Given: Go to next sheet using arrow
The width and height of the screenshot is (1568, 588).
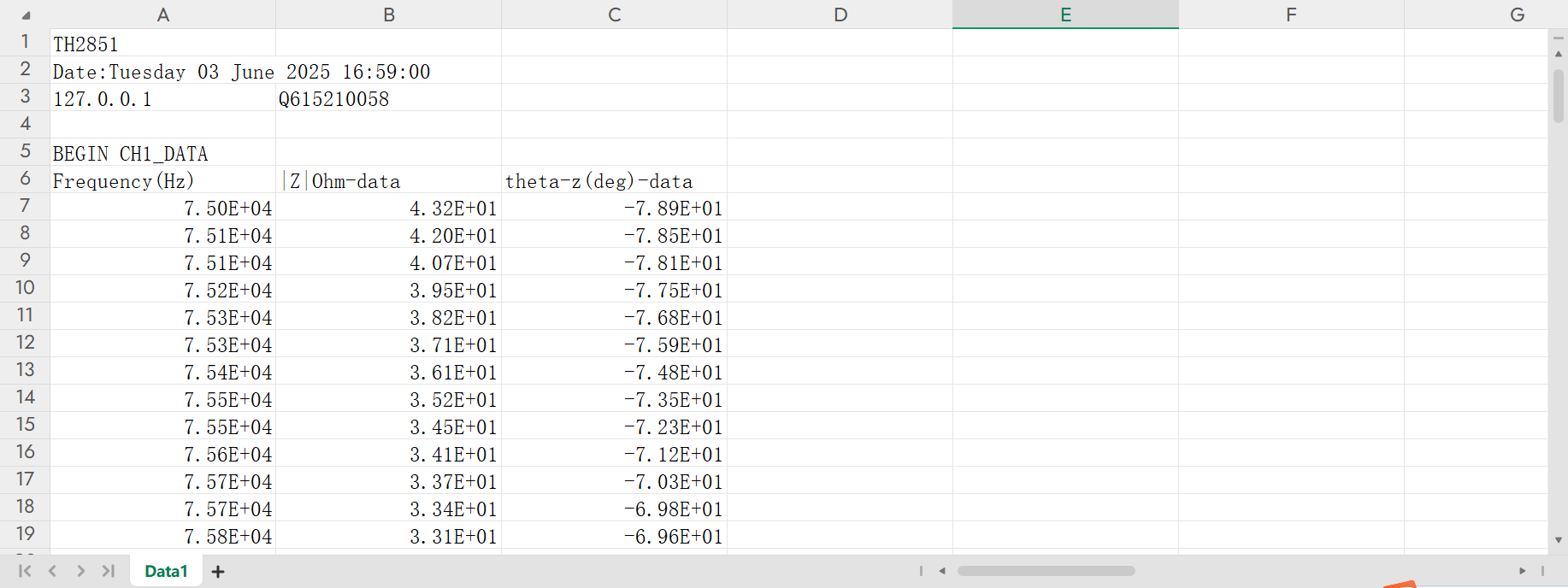Looking at the screenshot, I should click(x=80, y=571).
